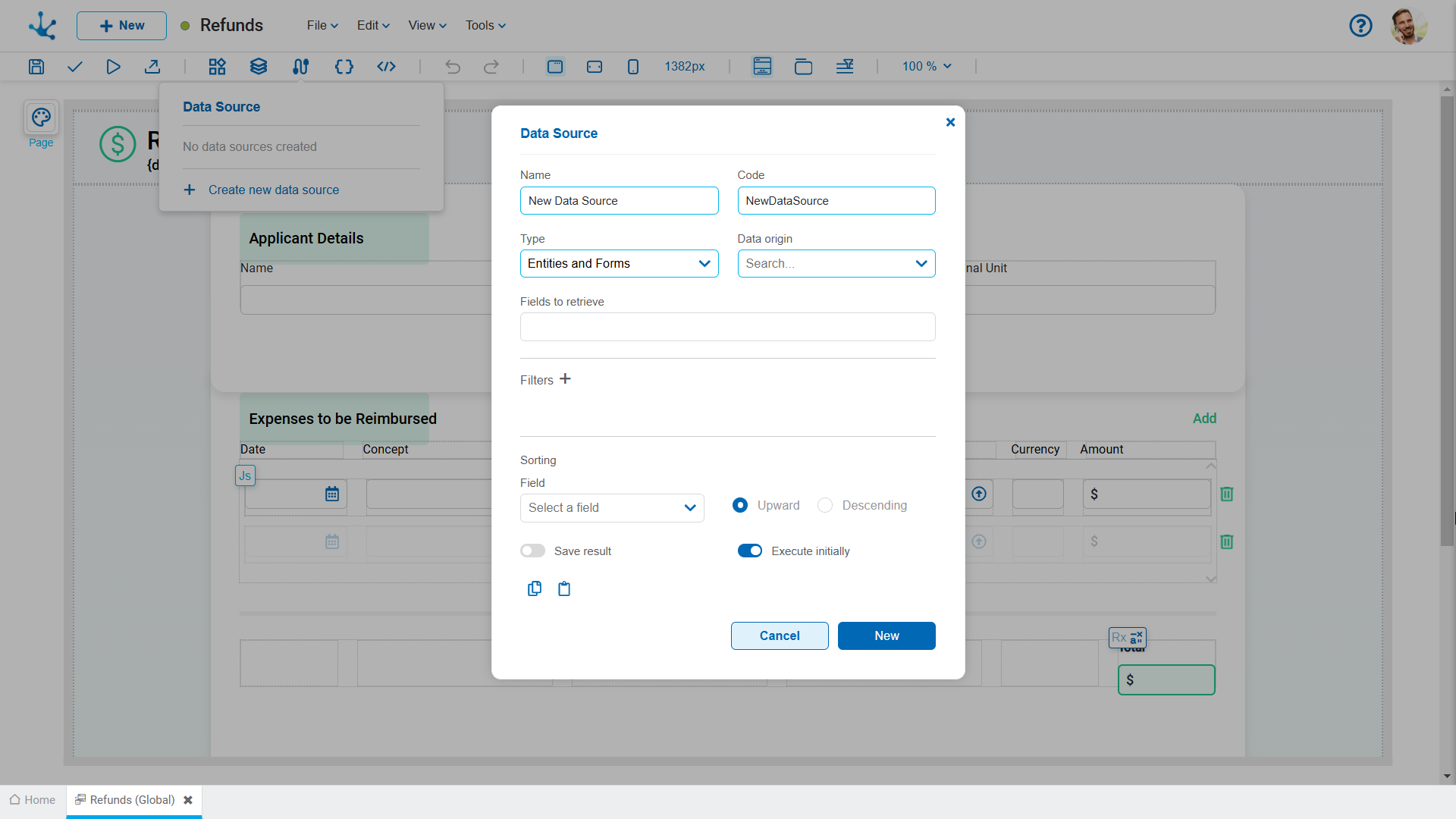Click the copy icon in dialog
The height and width of the screenshot is (819, 1456).
[x=535, y=588]
